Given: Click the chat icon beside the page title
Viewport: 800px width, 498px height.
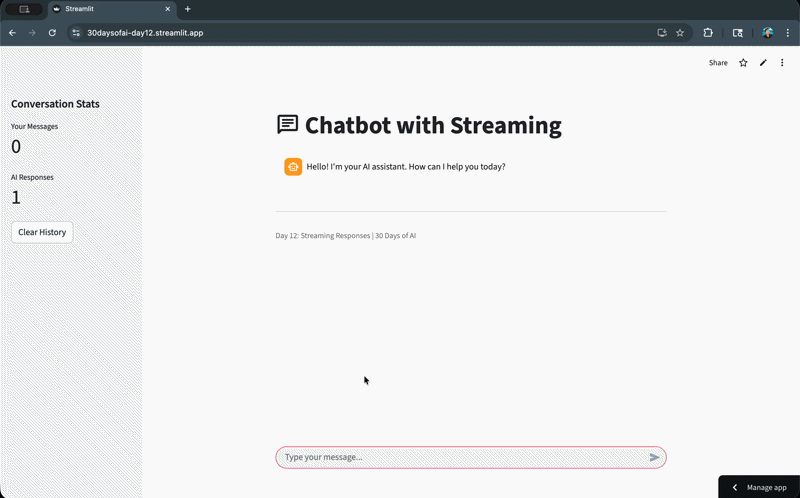Looking at the screenshot, I should click(287, 125).
